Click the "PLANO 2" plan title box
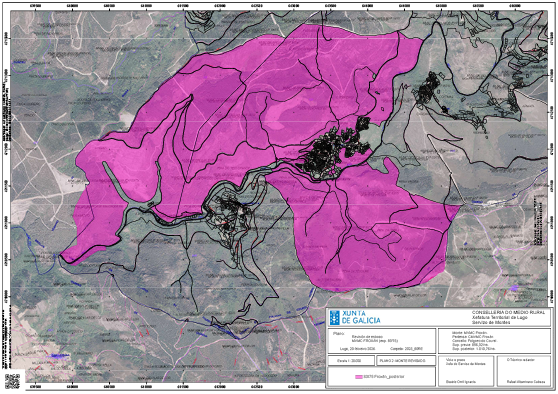 405,361
